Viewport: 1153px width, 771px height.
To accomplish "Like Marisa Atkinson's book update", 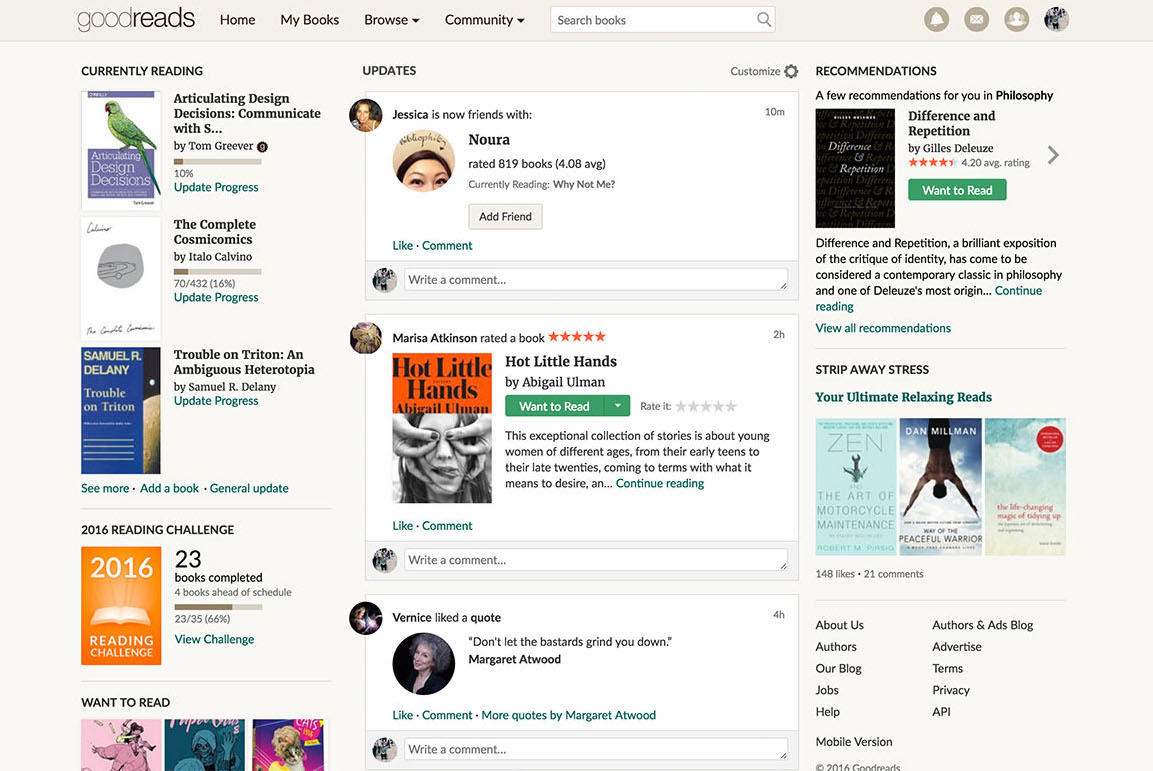I will tap(402, 525).
